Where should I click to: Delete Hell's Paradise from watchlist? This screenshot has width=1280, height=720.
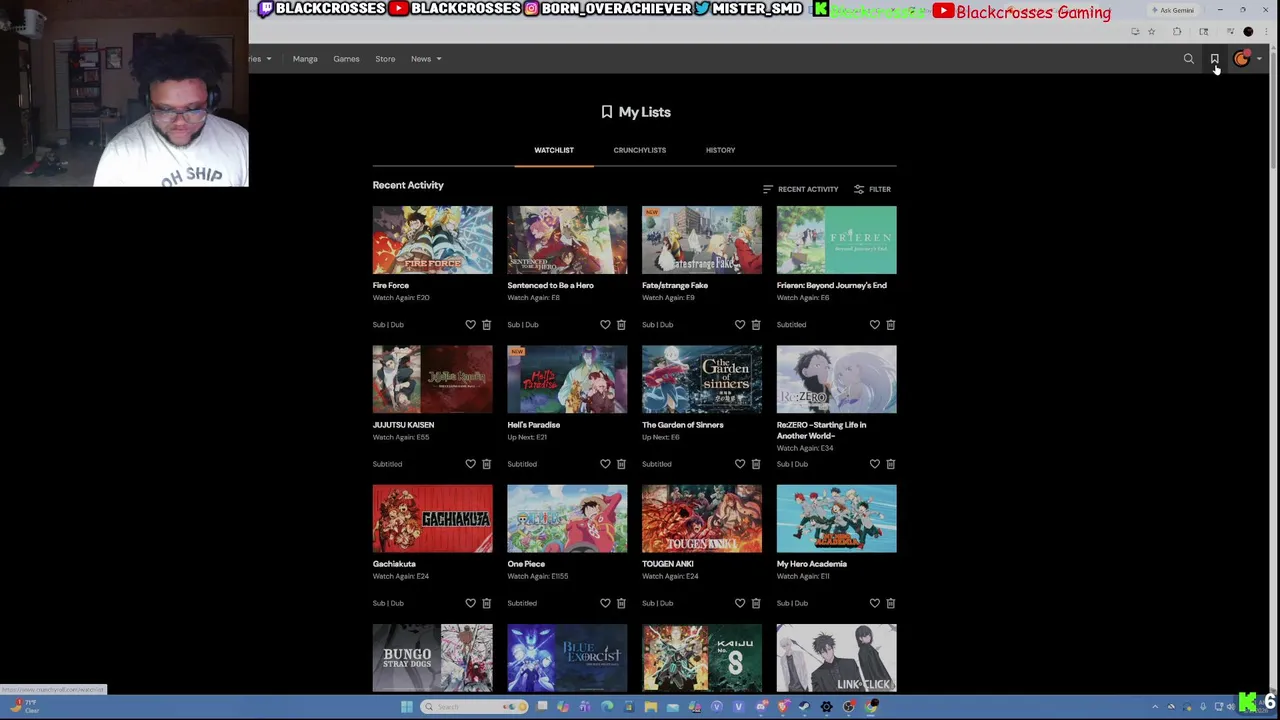(621, 464)
